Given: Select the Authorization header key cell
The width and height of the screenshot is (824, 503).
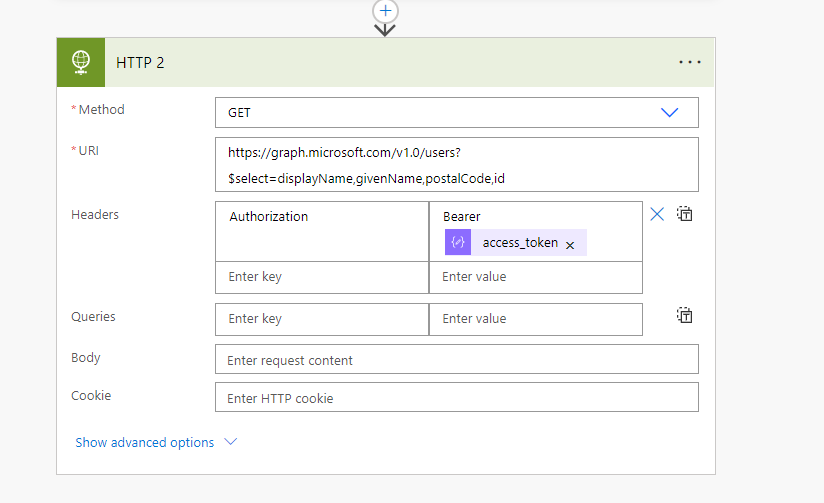Looking at the screenshot, I should (321, 231).
